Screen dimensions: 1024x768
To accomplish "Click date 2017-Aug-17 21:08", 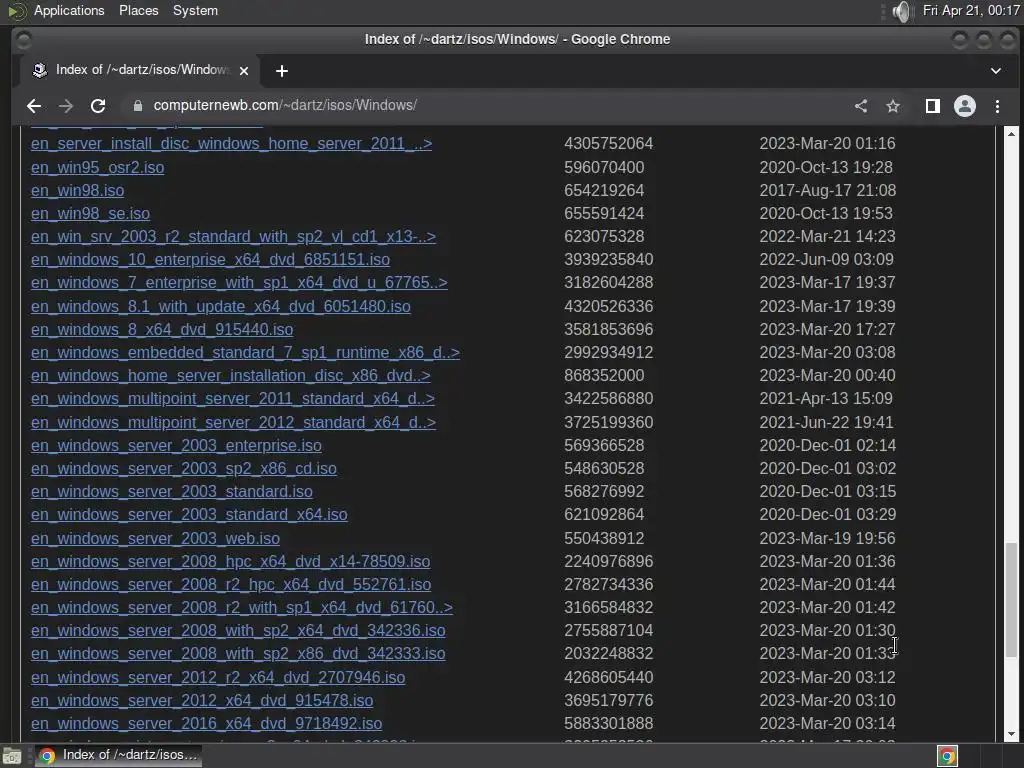I will pos(827,190).
